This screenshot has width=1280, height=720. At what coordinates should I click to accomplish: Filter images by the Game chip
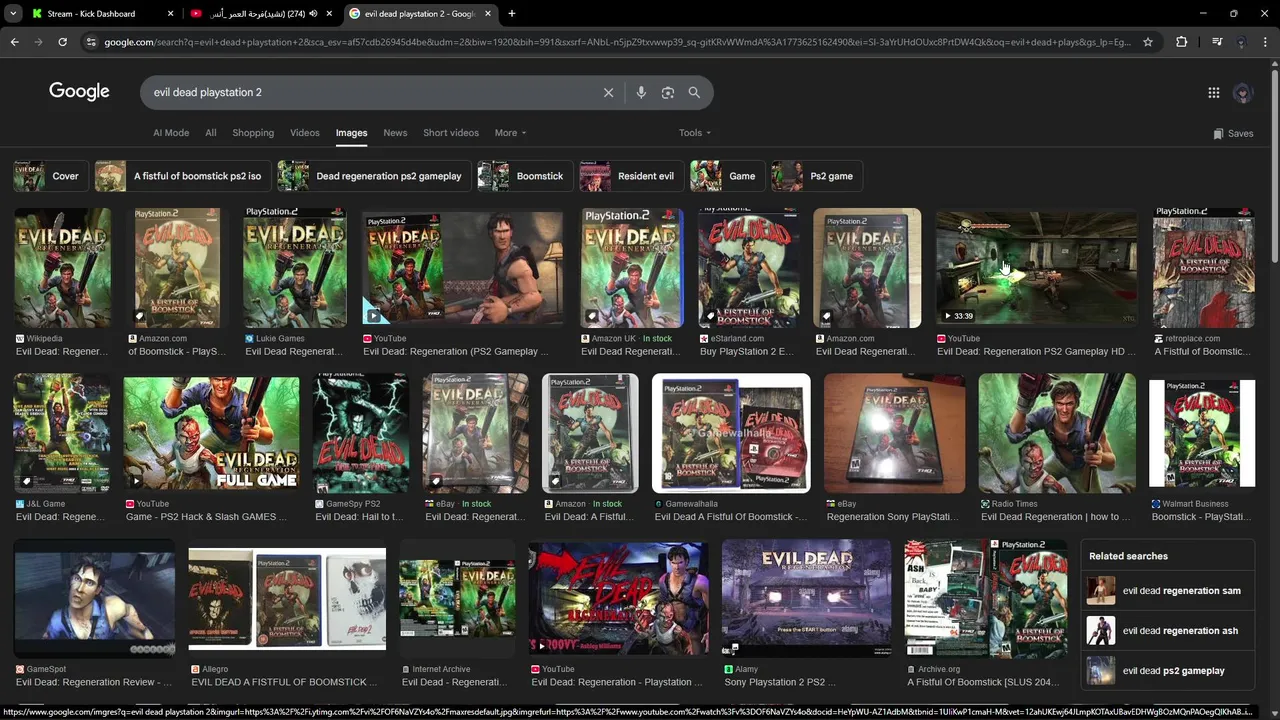coord(727,176)
